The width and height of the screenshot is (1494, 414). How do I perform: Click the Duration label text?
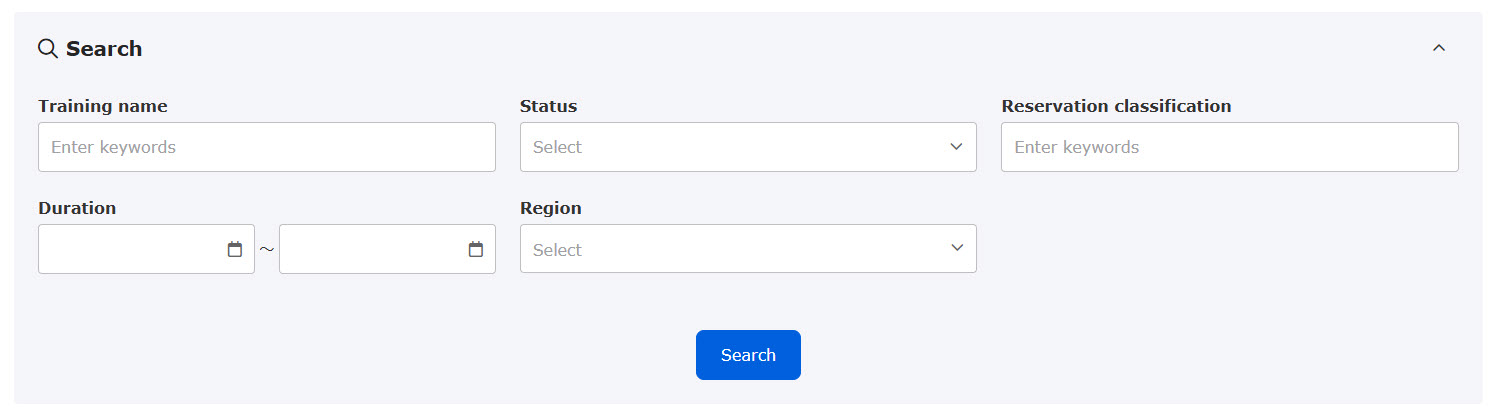point(77,208)
